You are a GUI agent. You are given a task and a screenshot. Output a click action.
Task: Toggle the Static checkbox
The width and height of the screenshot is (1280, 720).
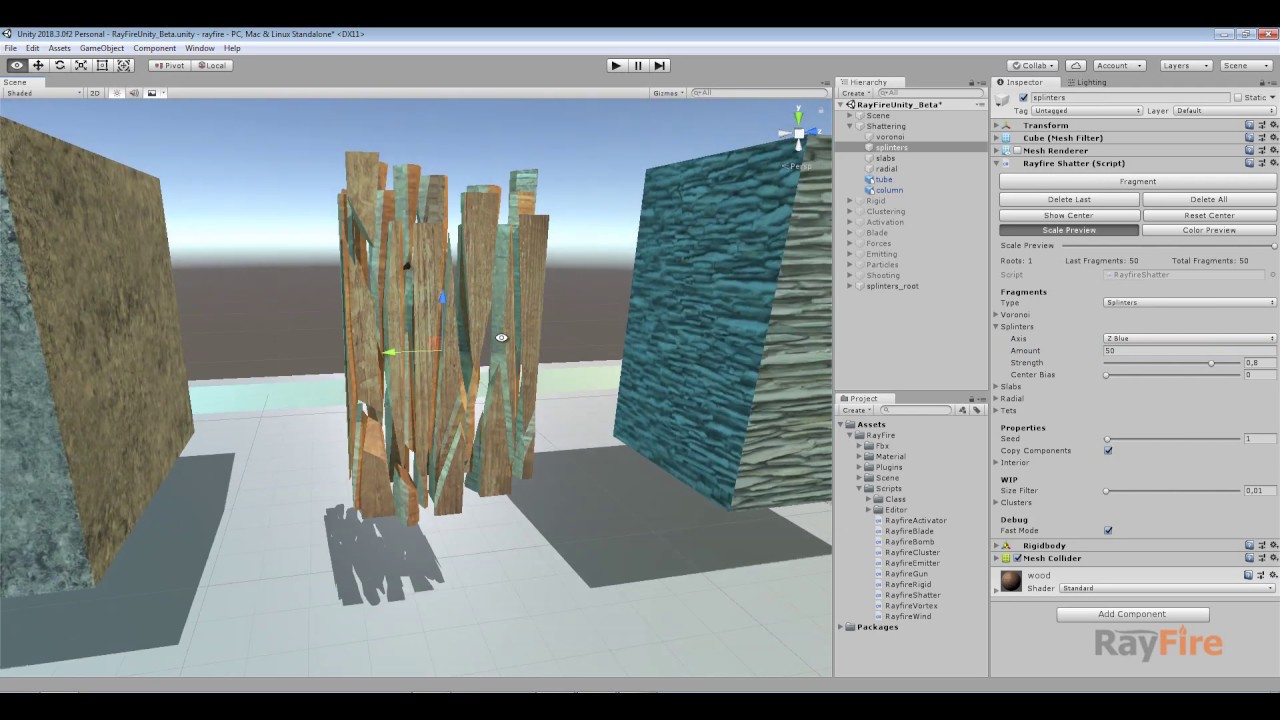pyautogui.click(x=1238, y=97)
